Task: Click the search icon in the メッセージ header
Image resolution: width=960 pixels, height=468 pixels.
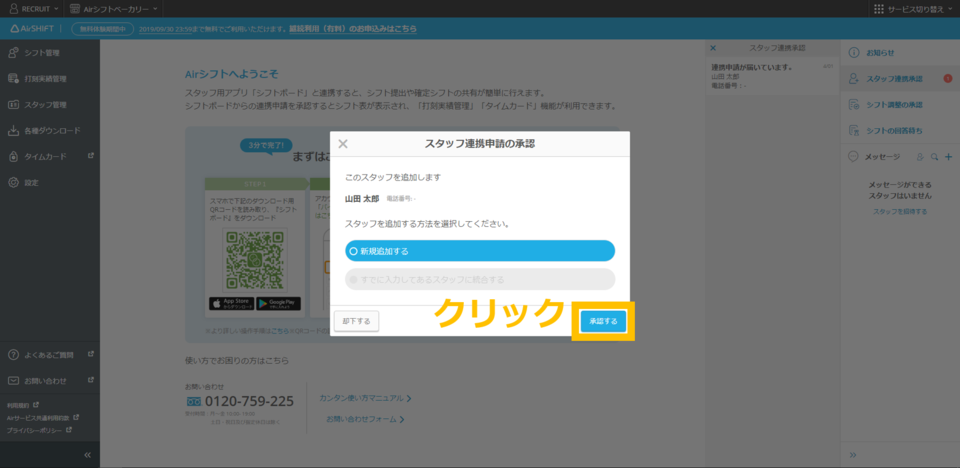Action: click(934, 157)
